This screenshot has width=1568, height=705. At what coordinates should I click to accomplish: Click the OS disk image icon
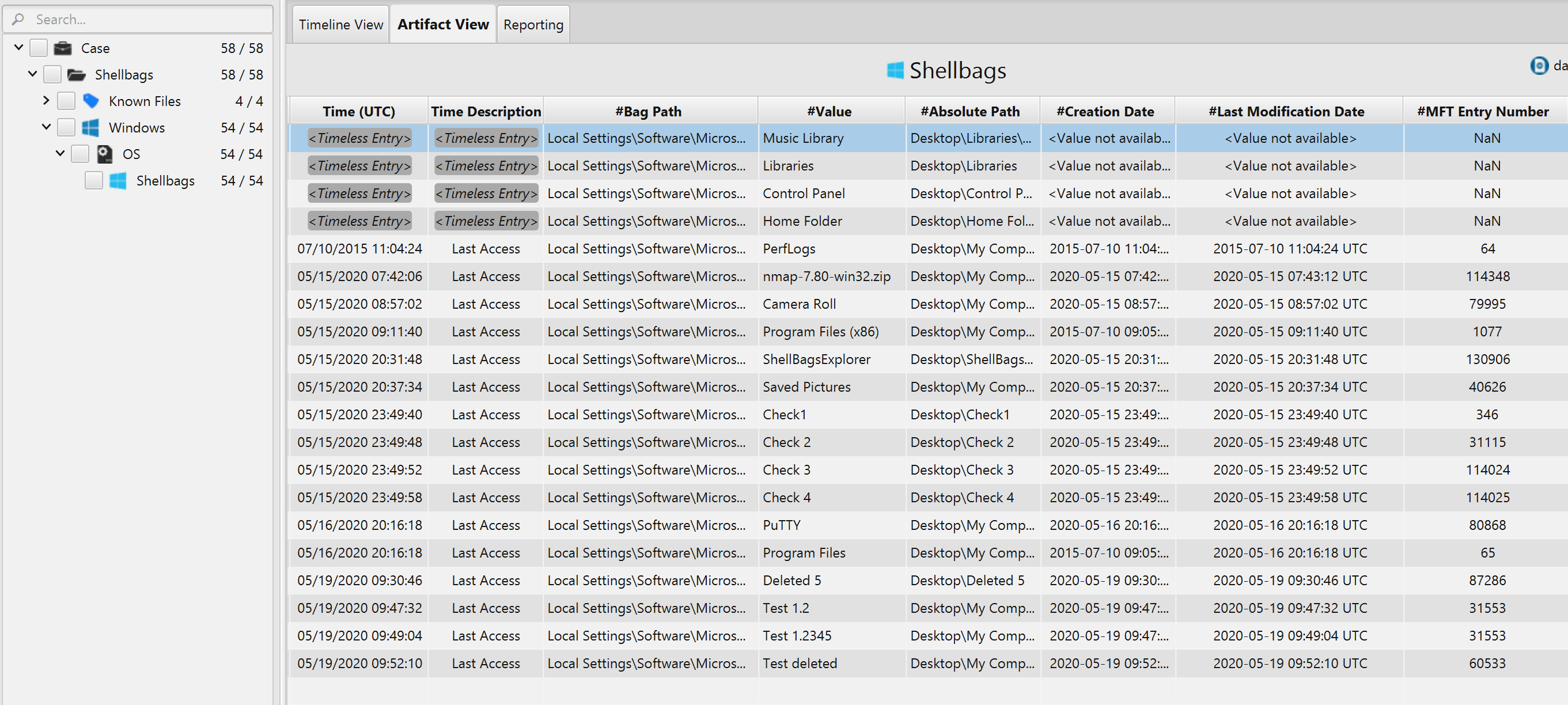(x=105, y=154)
